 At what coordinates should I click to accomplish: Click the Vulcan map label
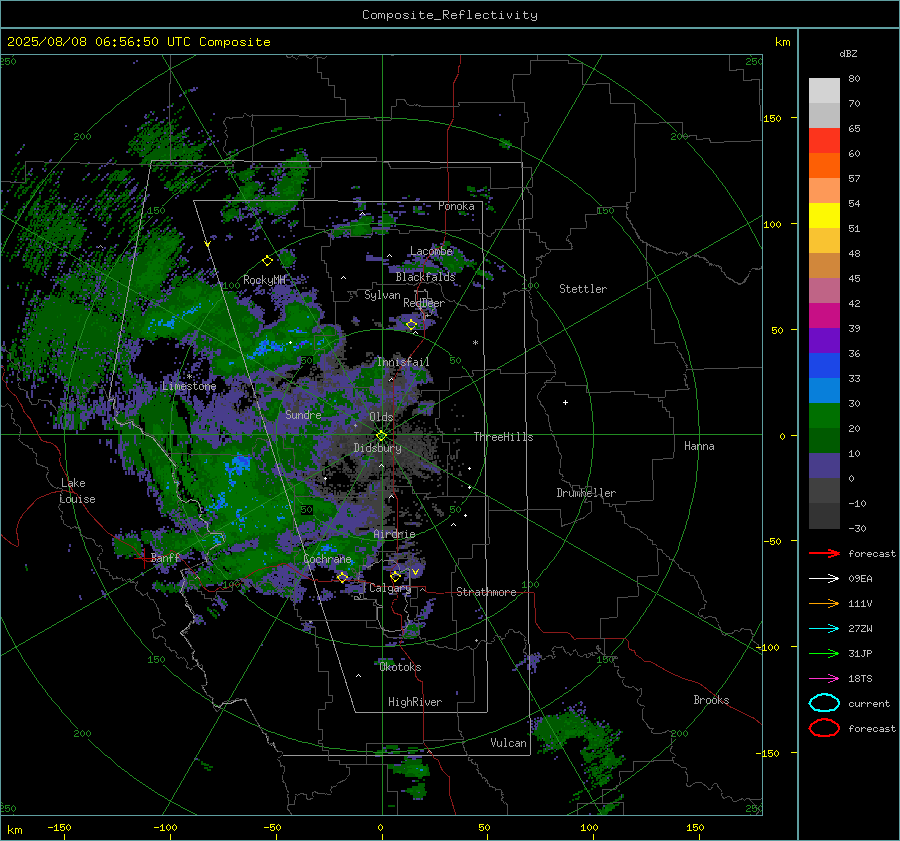tap(508, 743)
